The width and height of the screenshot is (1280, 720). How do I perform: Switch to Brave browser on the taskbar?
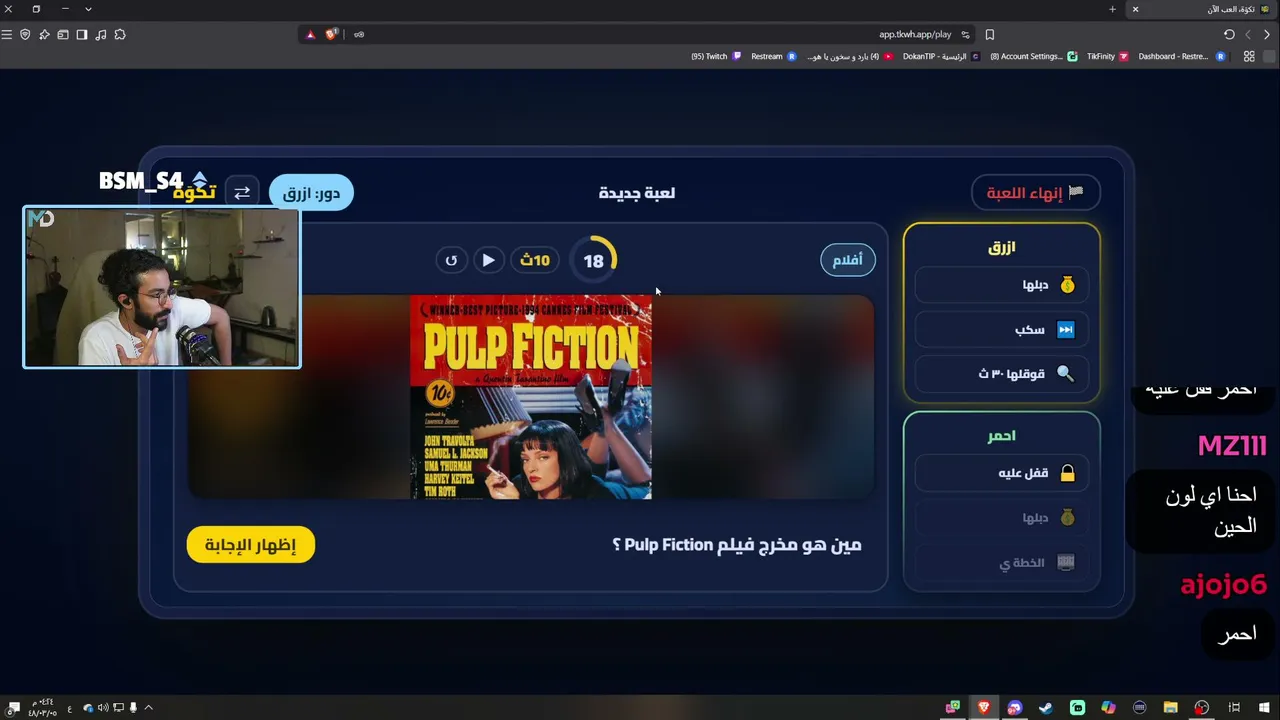(x=984, y=708)
